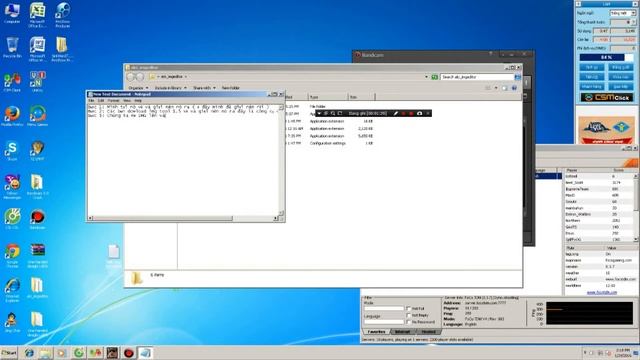640x360 pixels.
Task: Tick the Not Full filter checkbox
Action: (408, 309)
